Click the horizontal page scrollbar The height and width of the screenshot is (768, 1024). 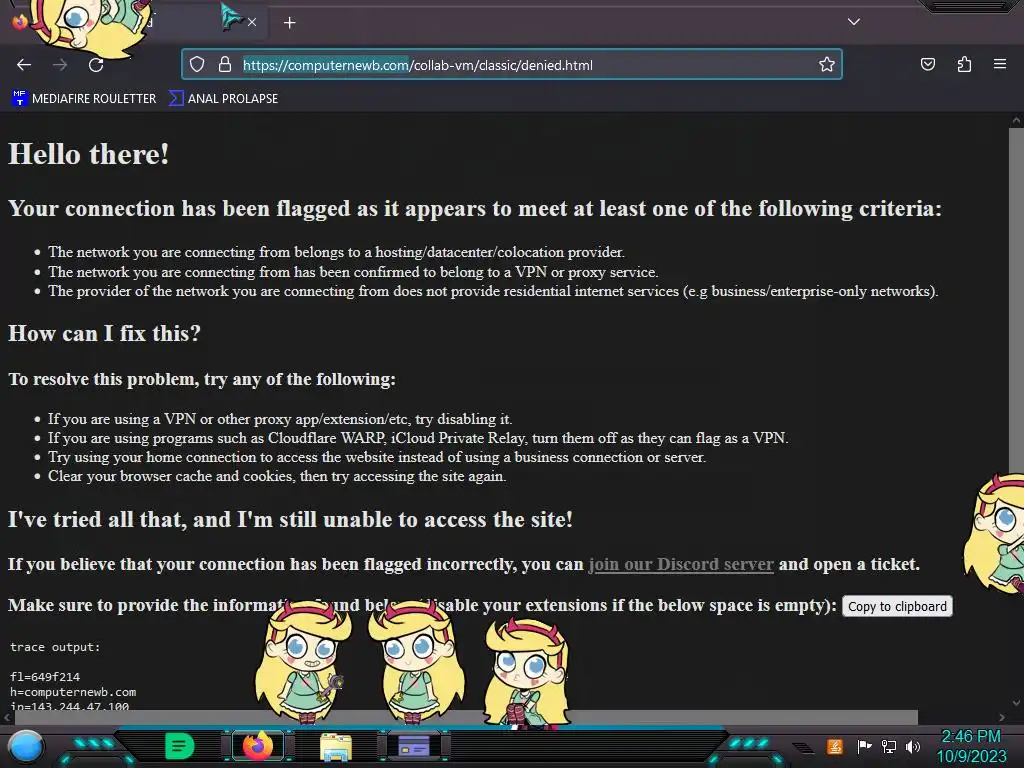(x=466, y=717)
